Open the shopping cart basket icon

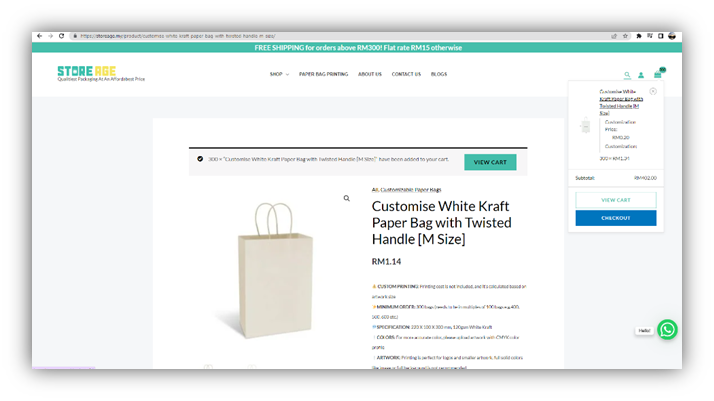tap(658, 74)
